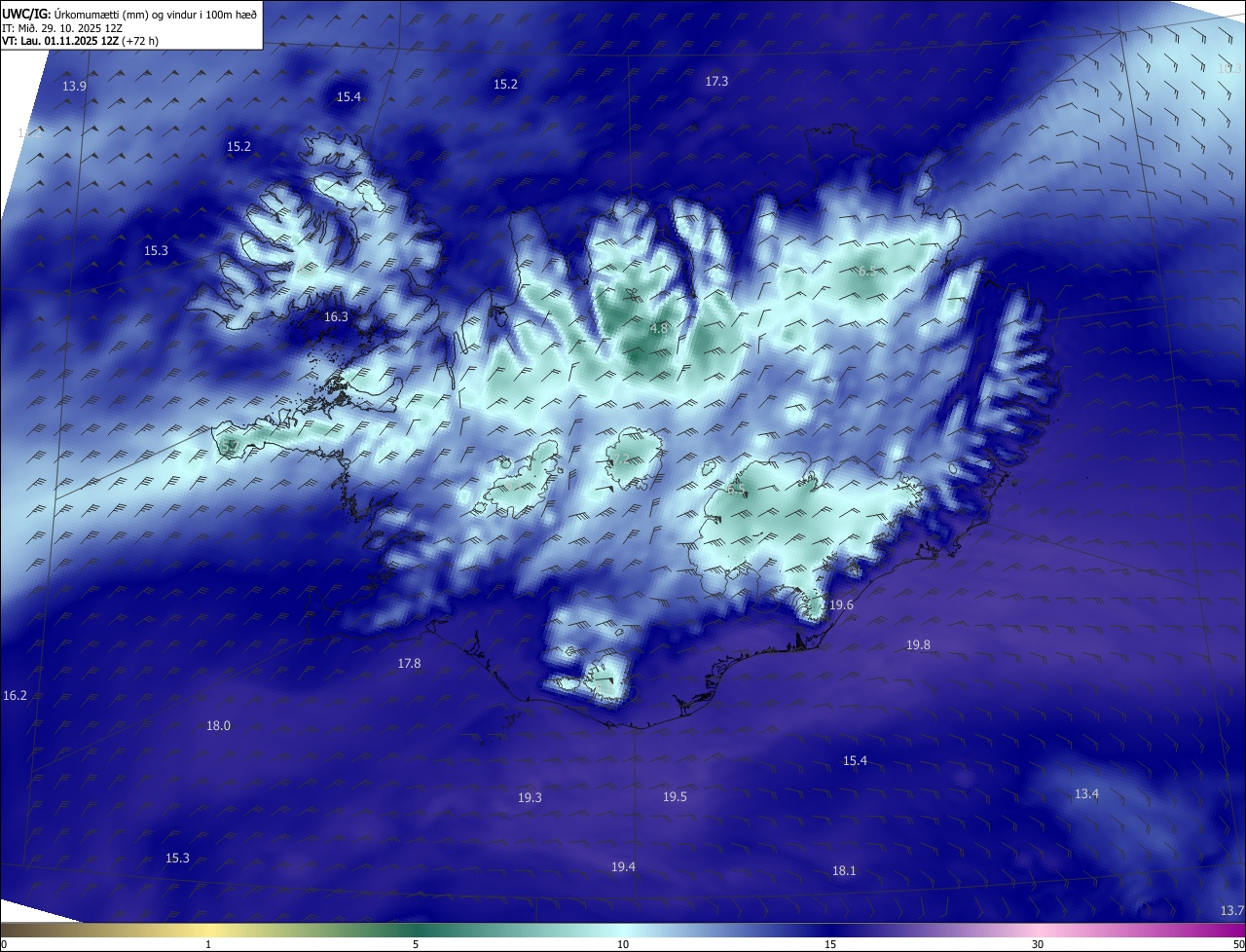Click the '19.5' value south of Iceland

(675, 797)
